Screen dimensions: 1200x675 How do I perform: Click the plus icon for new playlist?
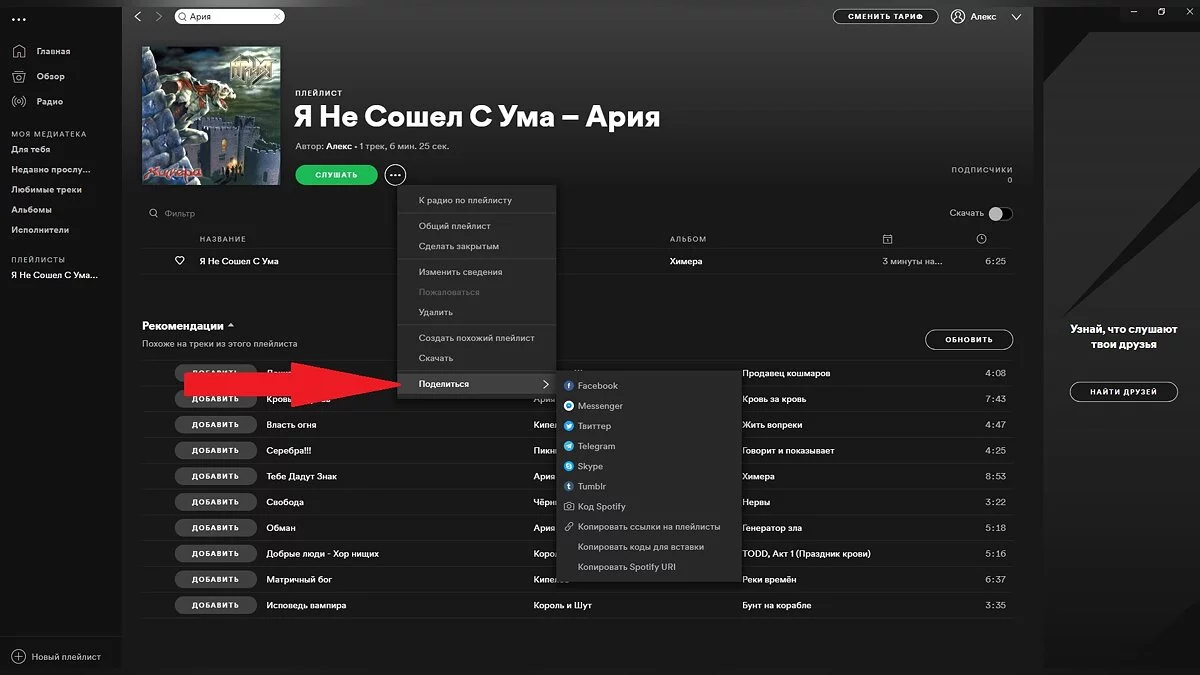18,657
